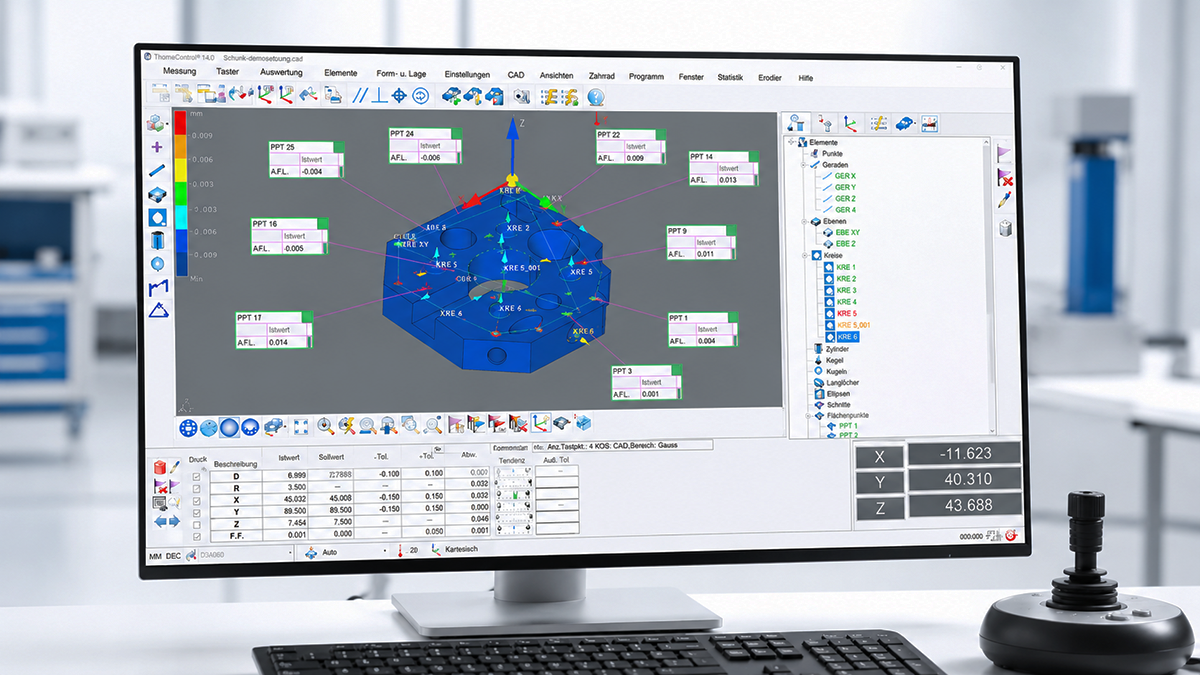The height and width of the screenshot is (675, 1200).
Task: Click the red segment of color scale
Action: tap(180, 122)
